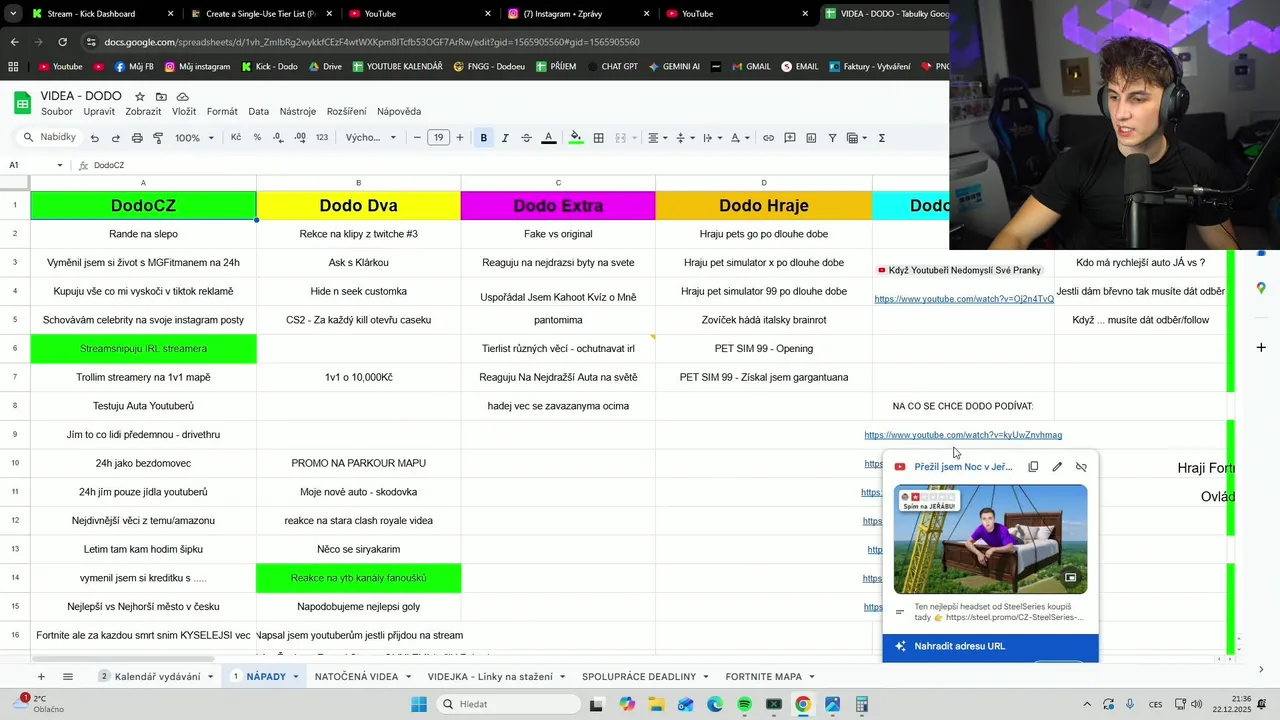Switch to the NATOČENÁ VIDEA sheet
This screenshot has width=1280, height=720.
click(x=357, y=677)
